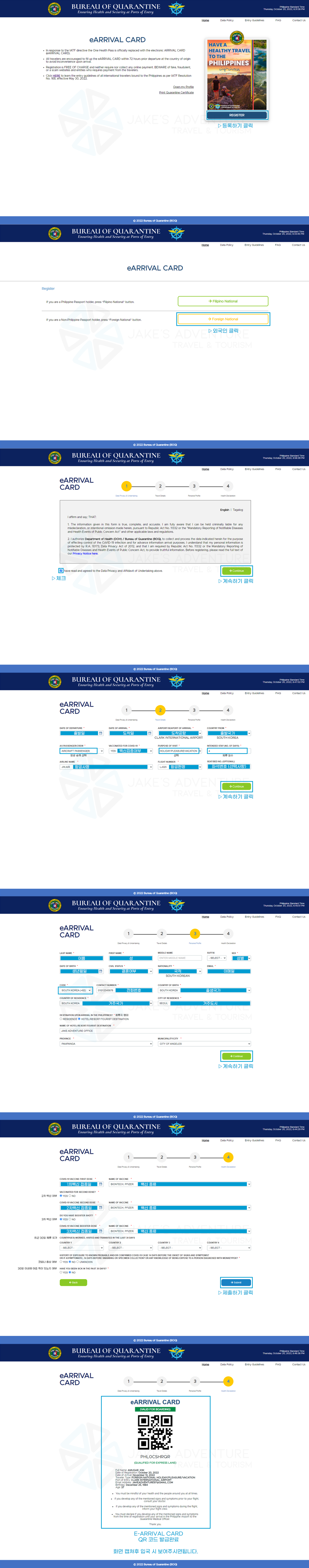Viewport: 309px width, 1568px height.
Task: Select NO for vaccinated second dose
Action: click(x=70, y=1195)
